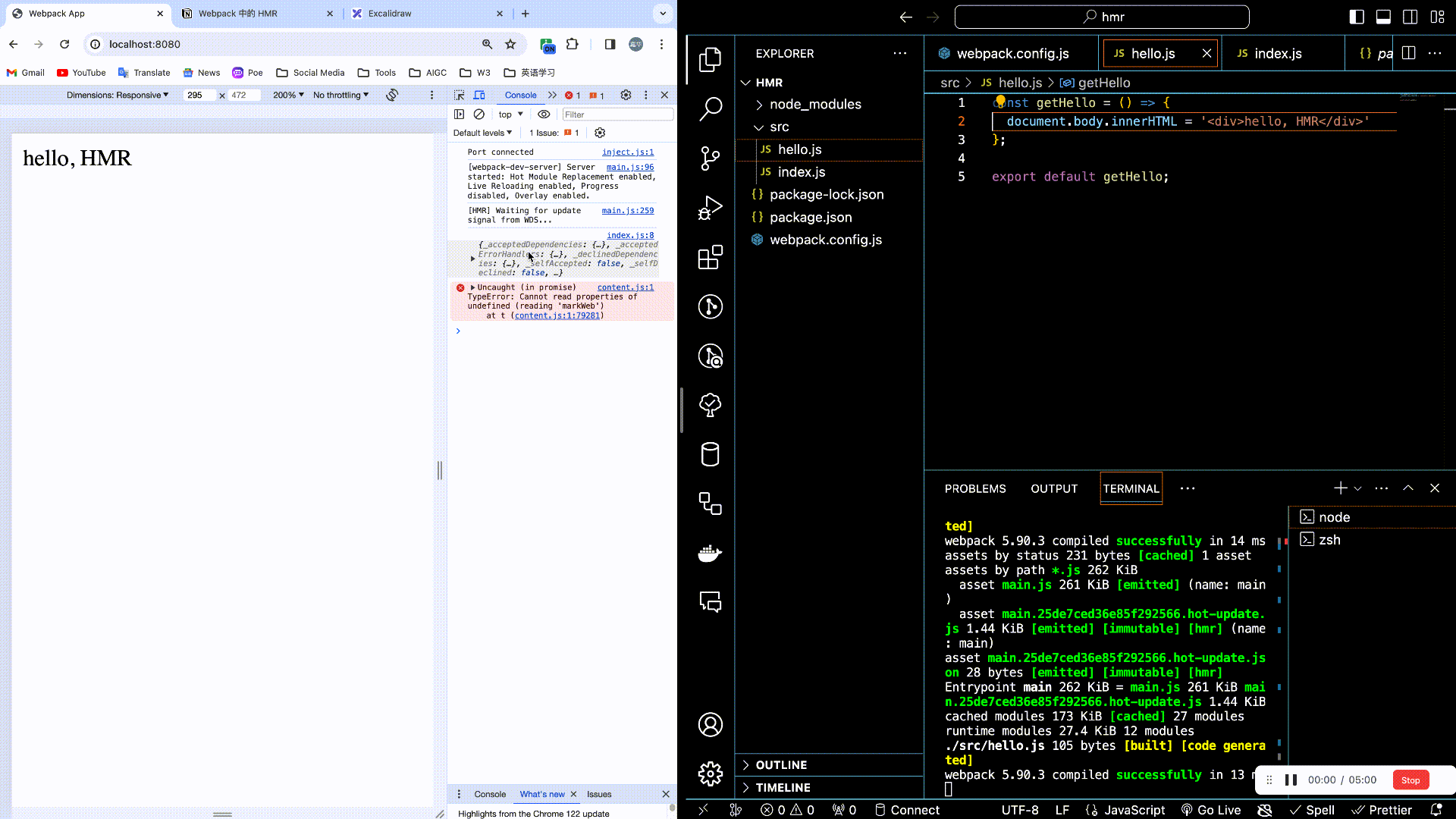
Task: Expand the OUTLINE section
Action: pos(781,765)
